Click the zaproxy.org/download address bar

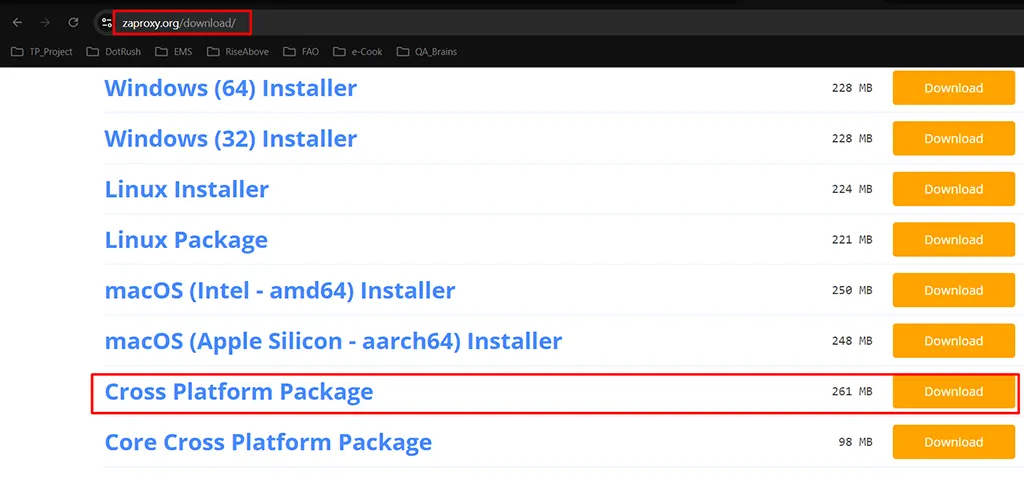(180, 22)
